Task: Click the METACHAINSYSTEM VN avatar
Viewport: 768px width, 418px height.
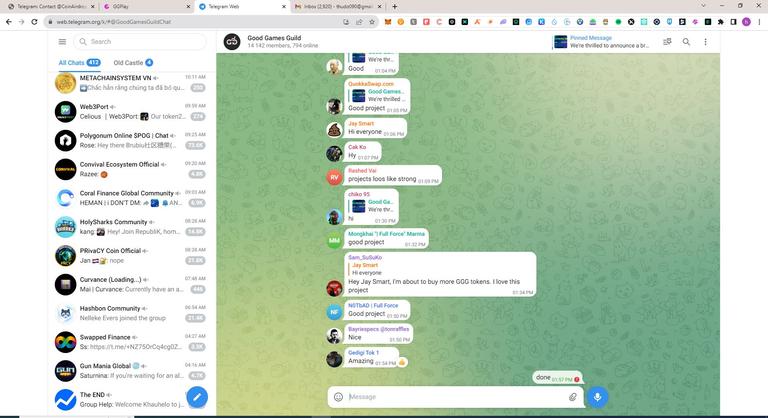Action: [x=65, y=83]
